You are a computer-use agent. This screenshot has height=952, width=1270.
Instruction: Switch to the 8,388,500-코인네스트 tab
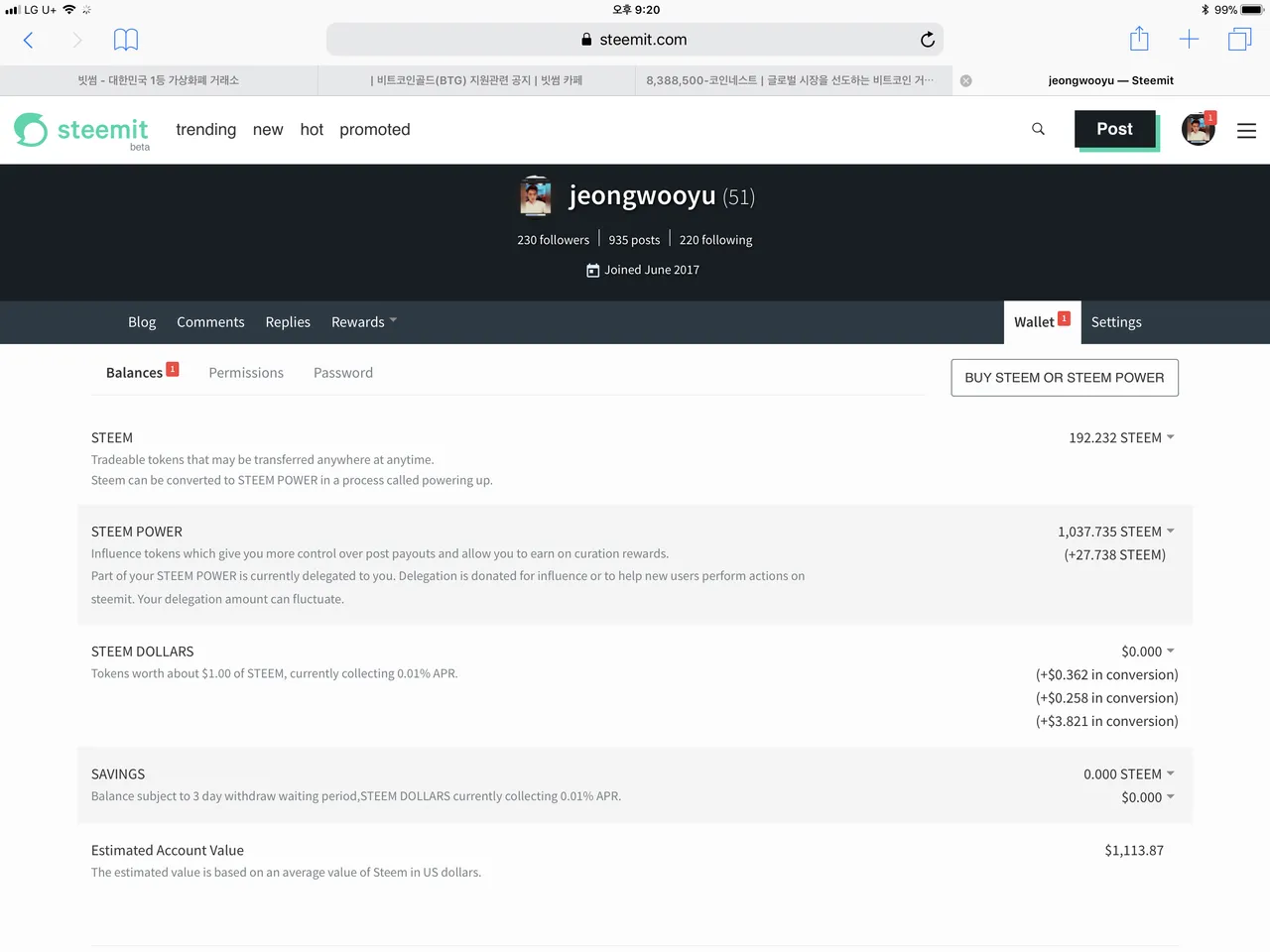(794, 80)
